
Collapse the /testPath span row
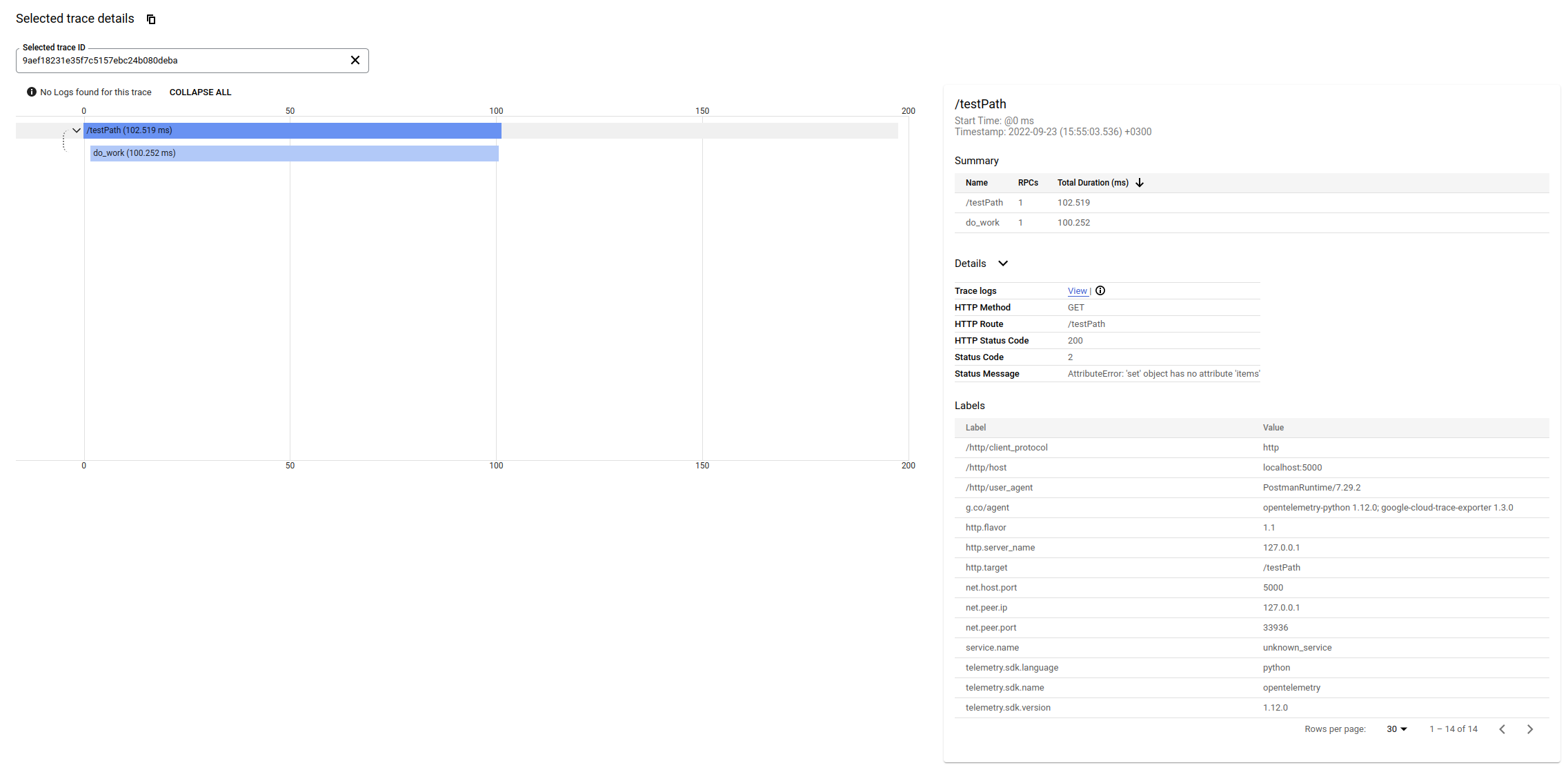(x=76, y=130)
